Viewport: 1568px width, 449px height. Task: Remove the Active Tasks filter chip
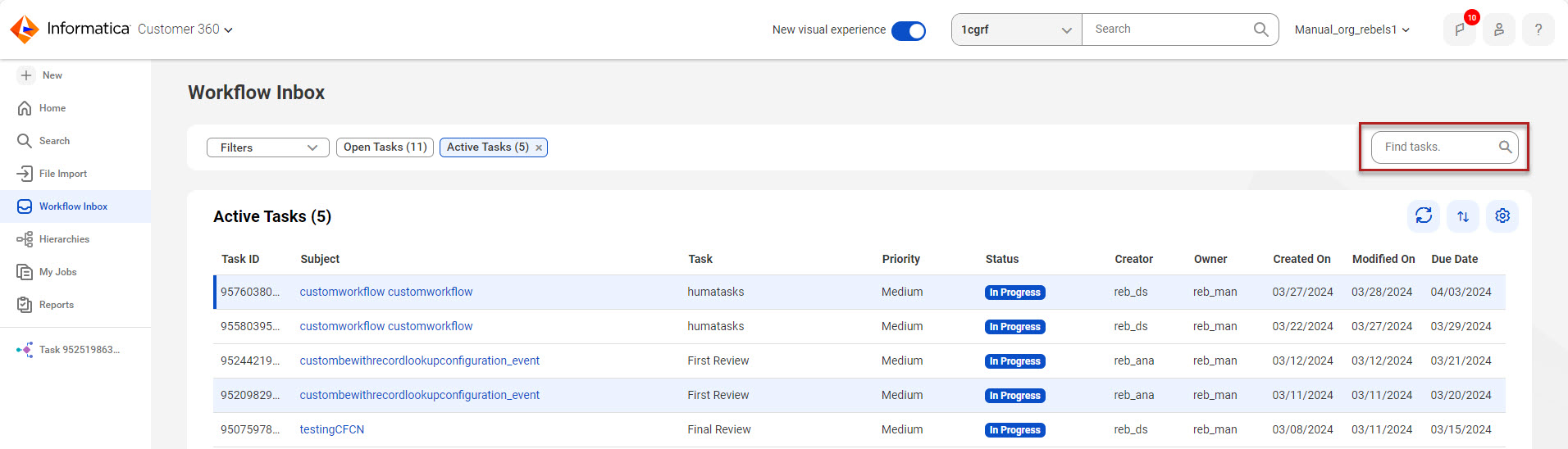539,147
